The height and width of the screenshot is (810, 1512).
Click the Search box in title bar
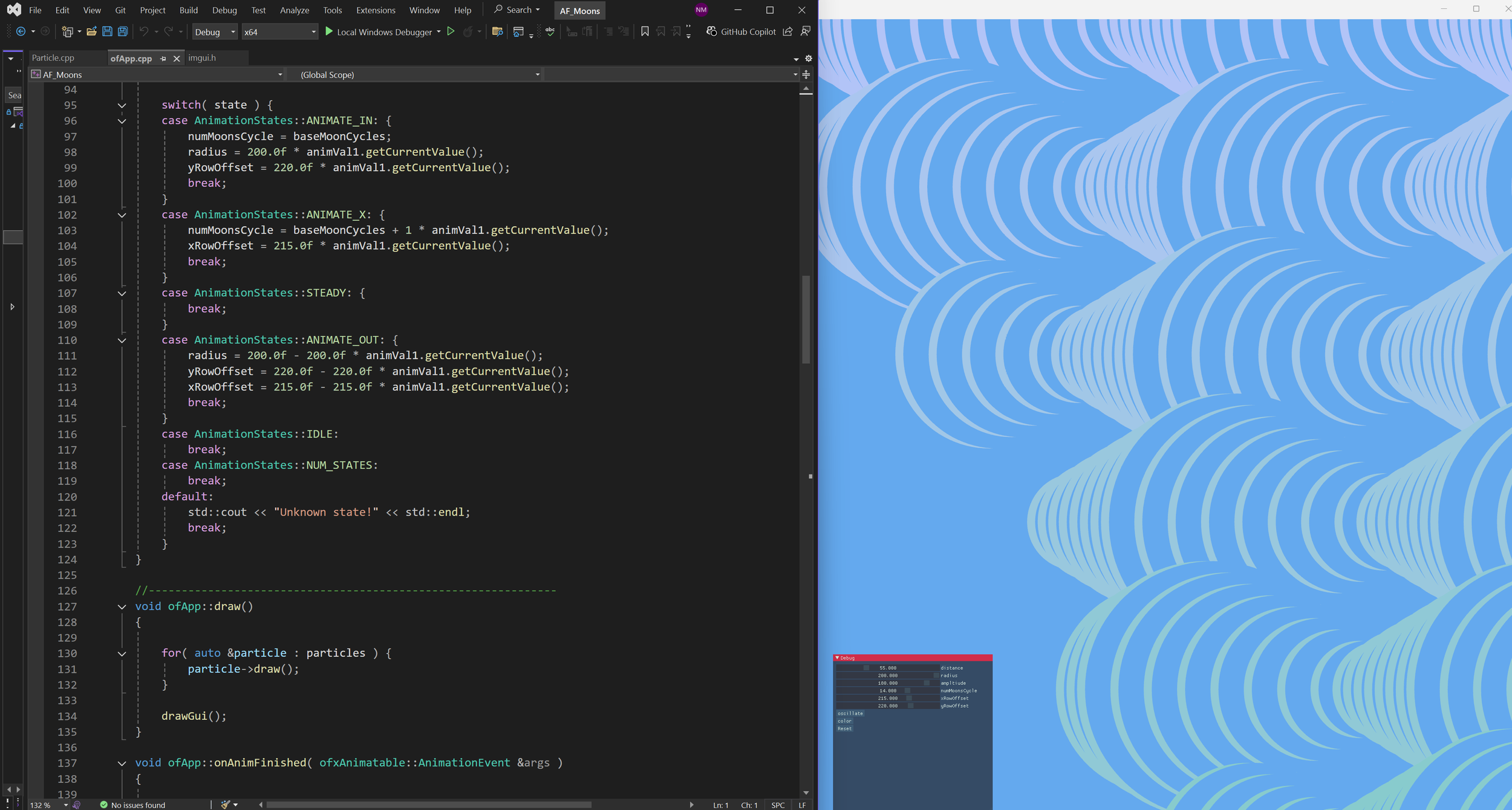pos(517,10)
